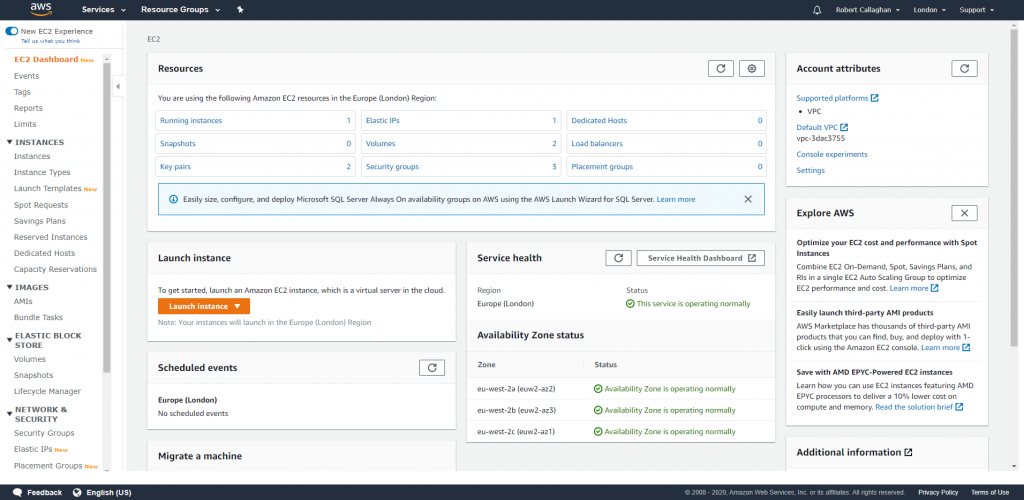Open Reserved Instances in the sidebar
This screenshot has height=500, width=1024.
click(50, 237)
